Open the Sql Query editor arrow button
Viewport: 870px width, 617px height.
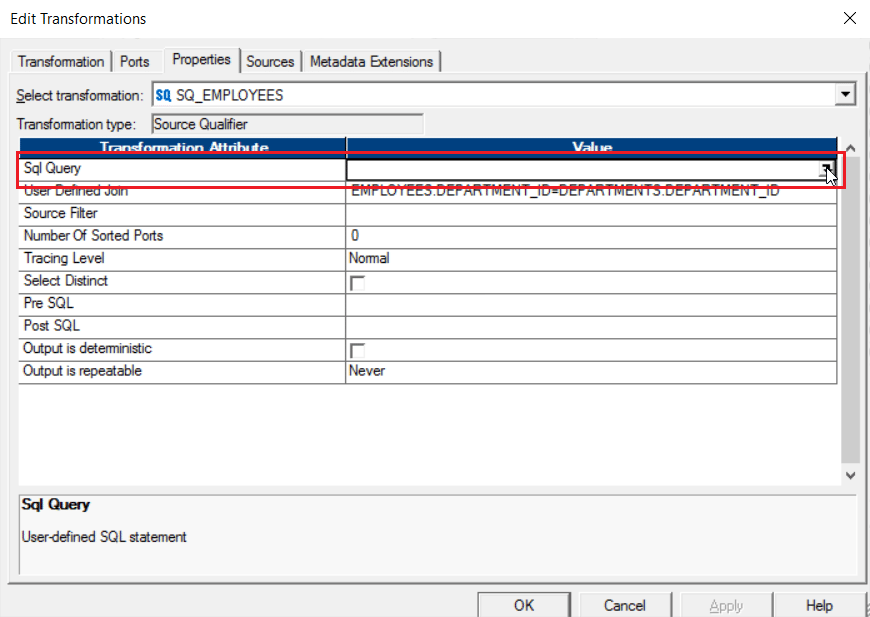827,169
